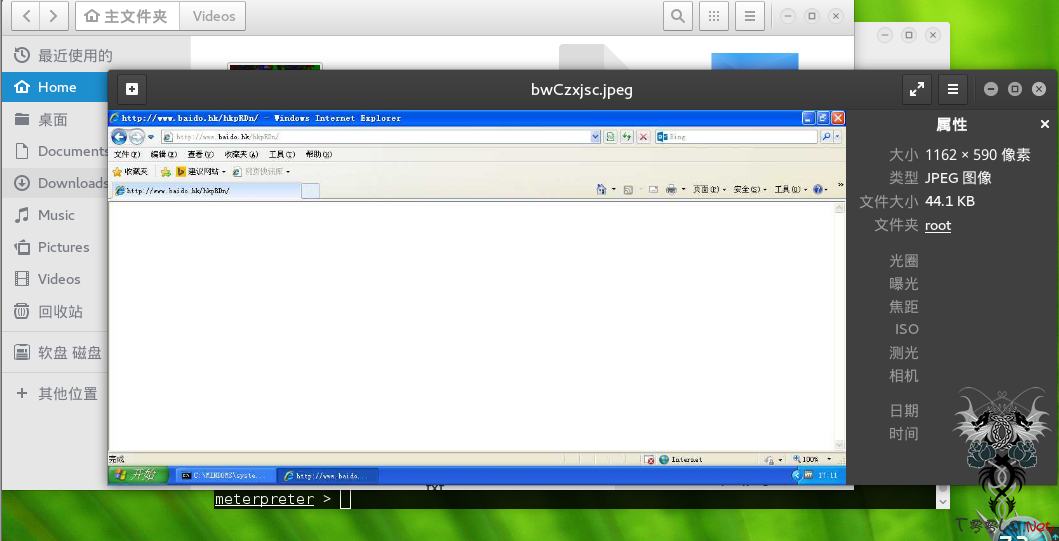Go back in the file manager
This screenshot has width=1059, height=541.
pyautogui.click(x=26, y=16)
